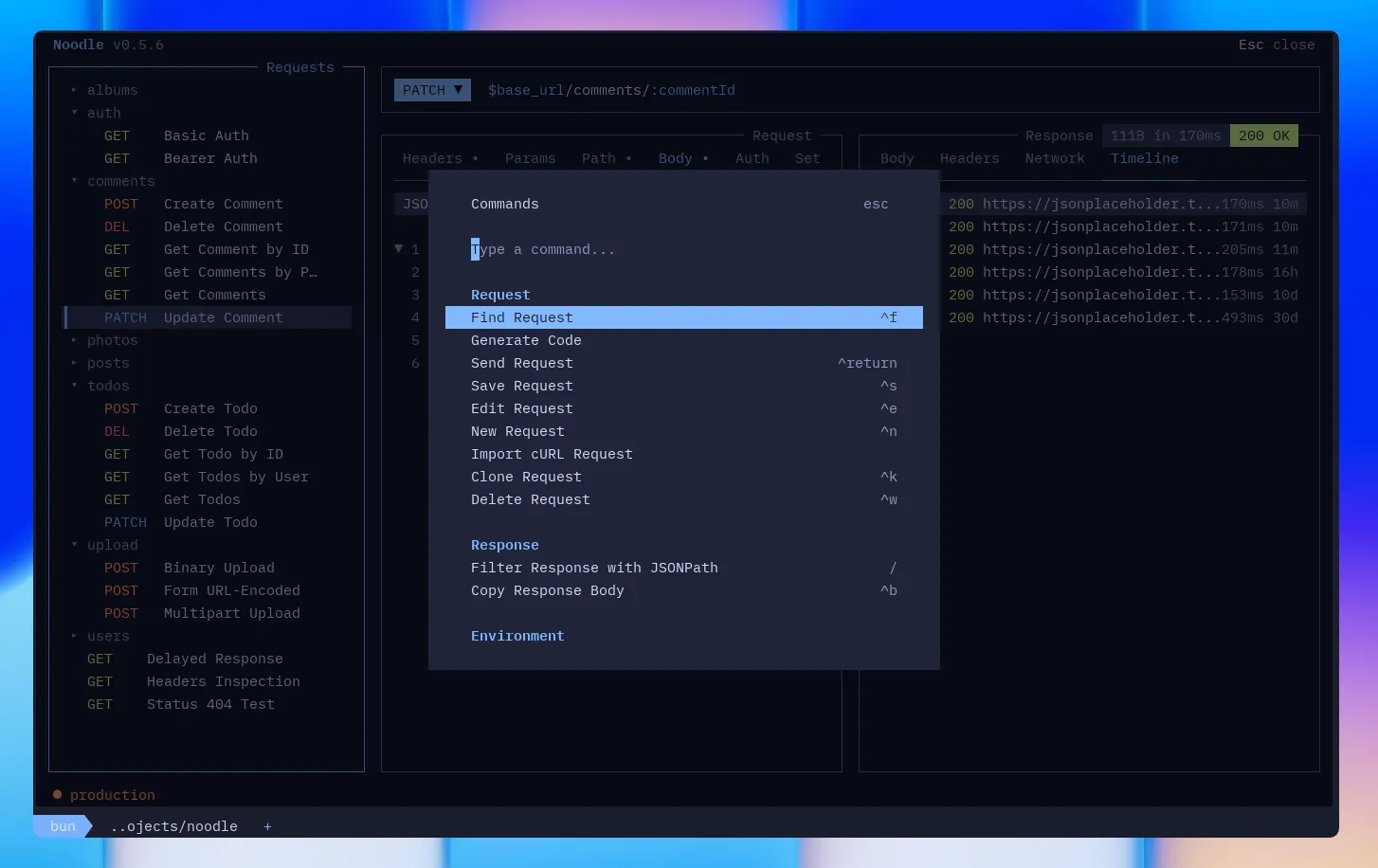Select the response Timeline tab
Screen dimensions: 1378x868
coord(1145,158)
